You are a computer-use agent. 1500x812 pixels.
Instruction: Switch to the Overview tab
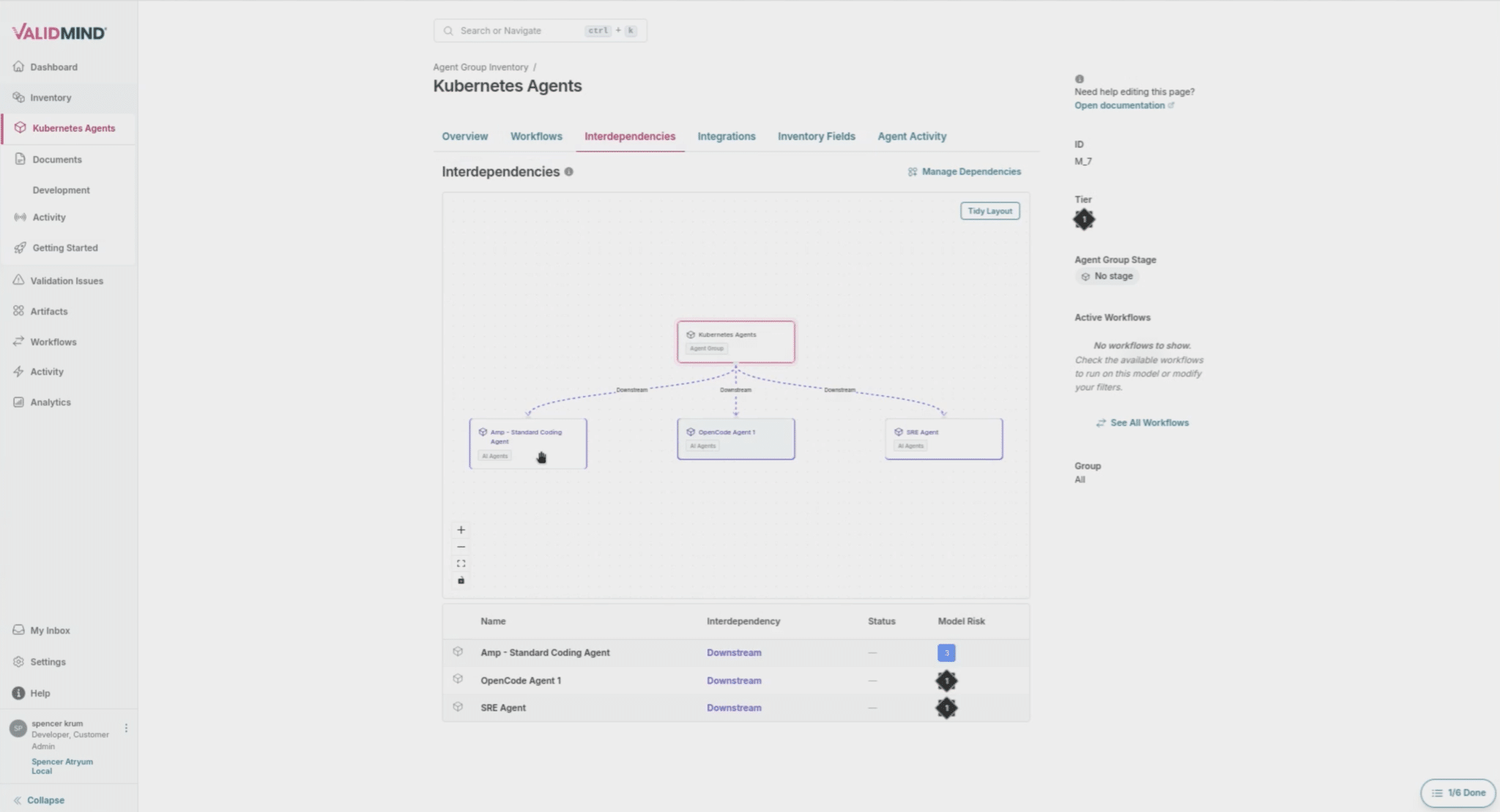pyautogui.click(x=464, y=136)
